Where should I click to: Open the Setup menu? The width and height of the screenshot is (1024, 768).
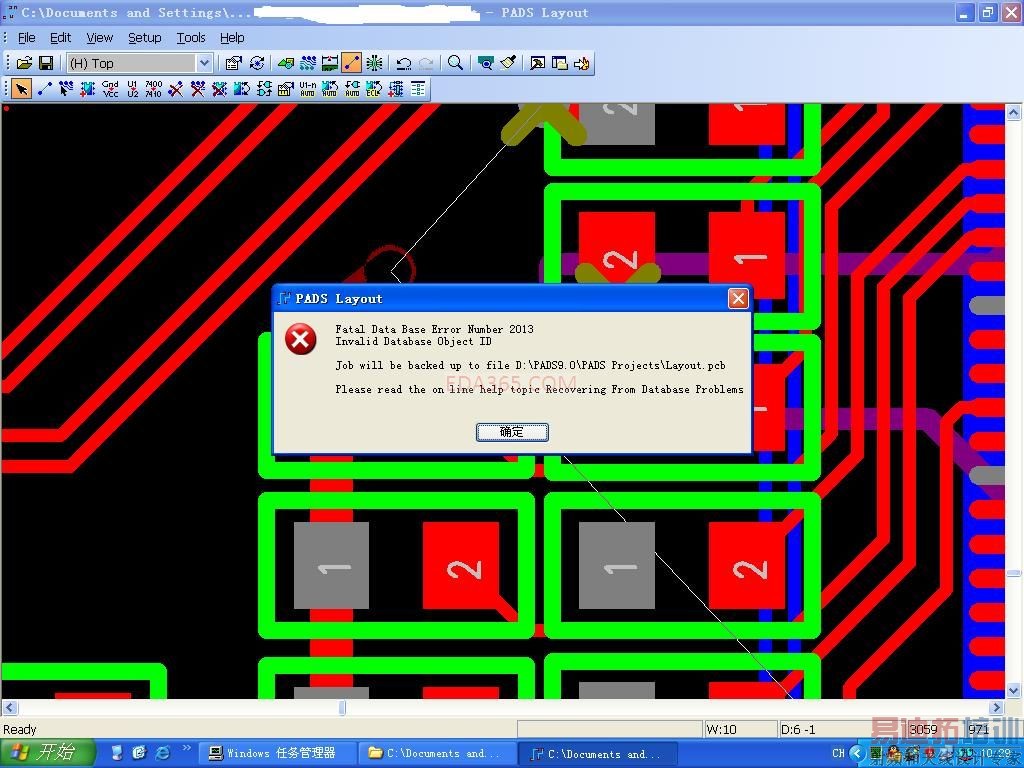tap(144, 38)
